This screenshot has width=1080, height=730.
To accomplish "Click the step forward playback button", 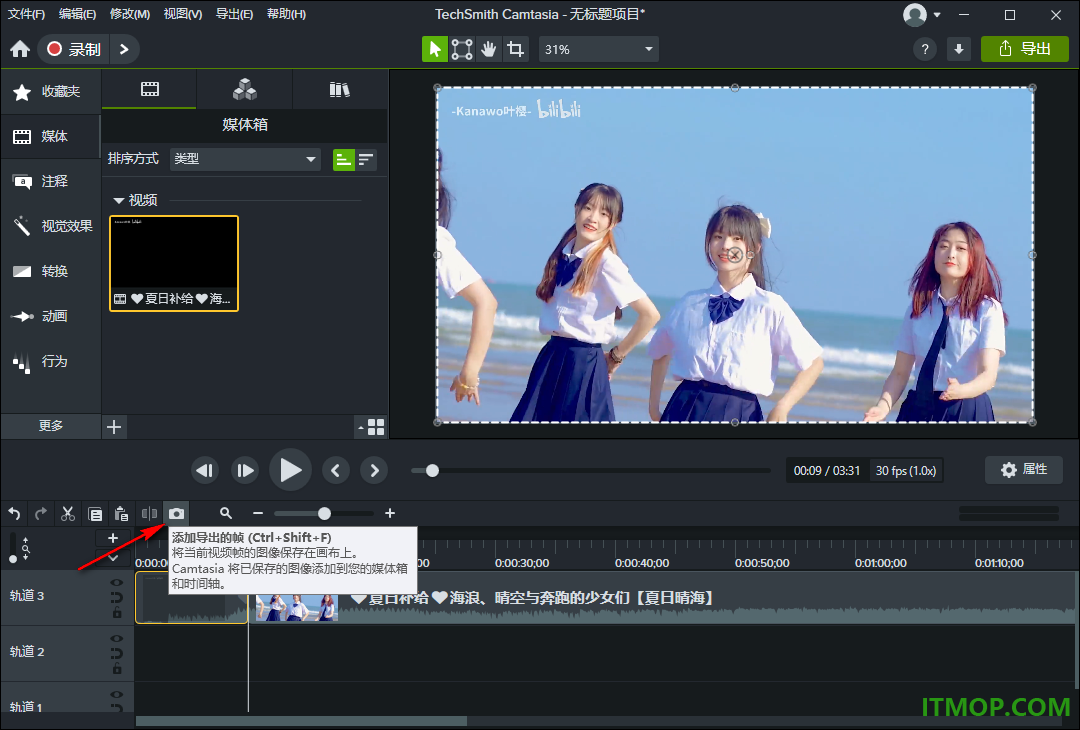I will pyautogui.click(x=245, y=470).
